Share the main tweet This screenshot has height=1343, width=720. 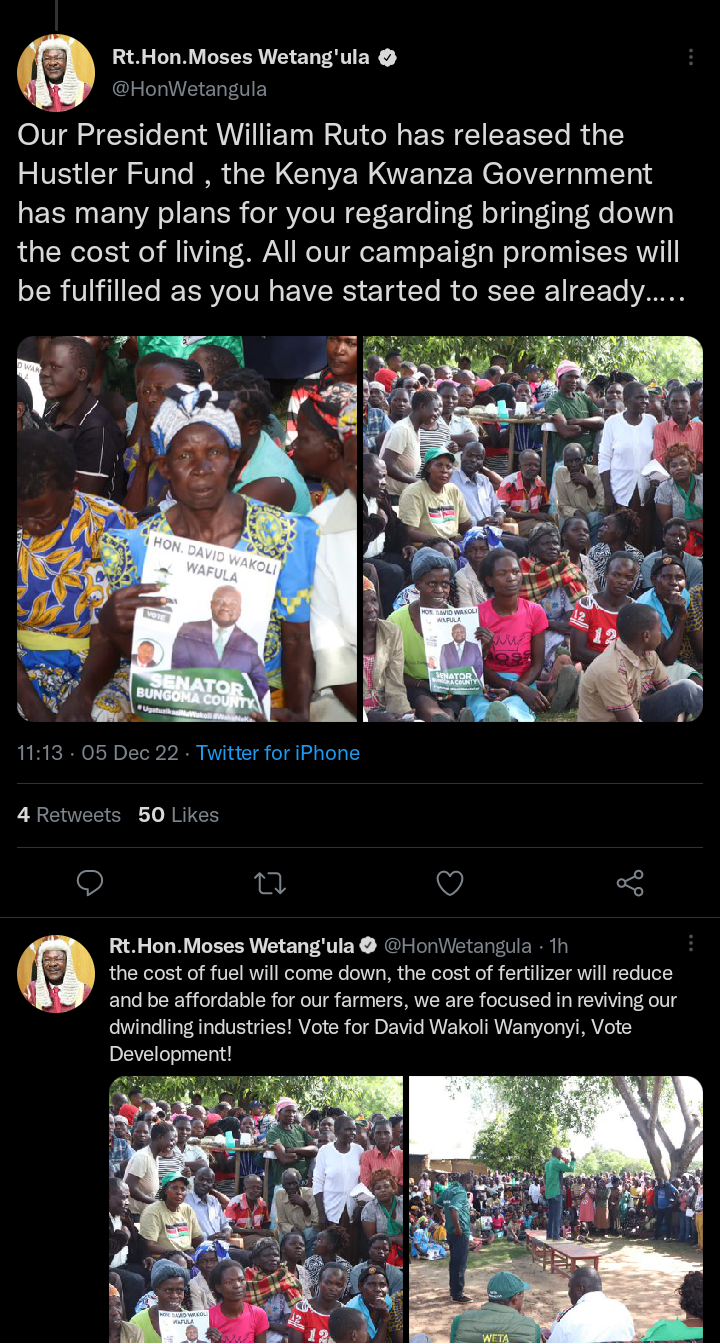[630, 882]
